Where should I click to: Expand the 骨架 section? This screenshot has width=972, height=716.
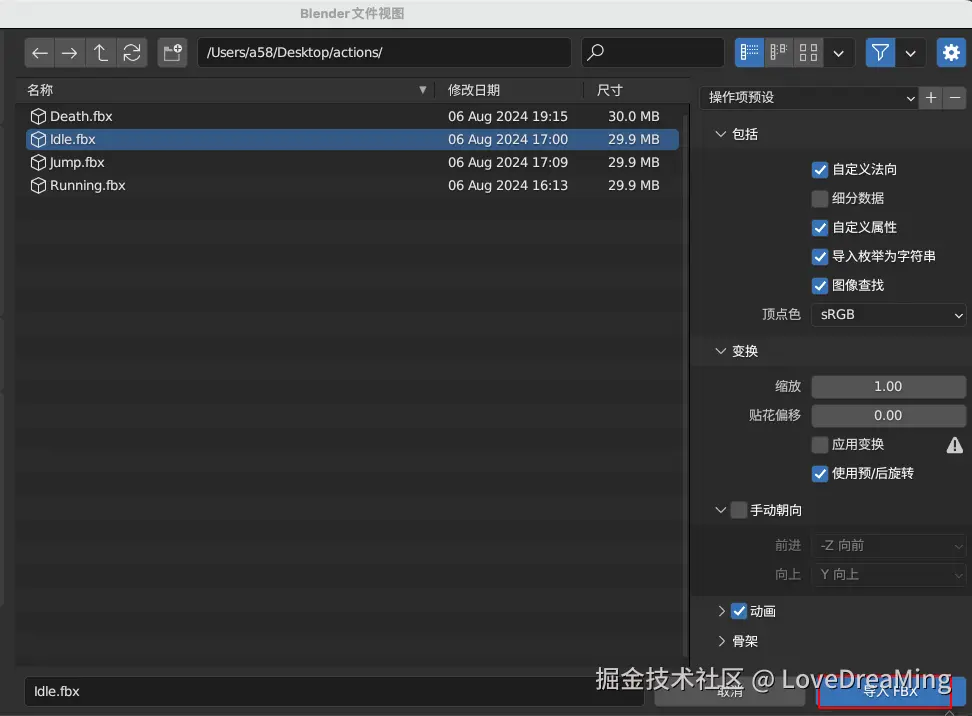[x=721, y=641]
